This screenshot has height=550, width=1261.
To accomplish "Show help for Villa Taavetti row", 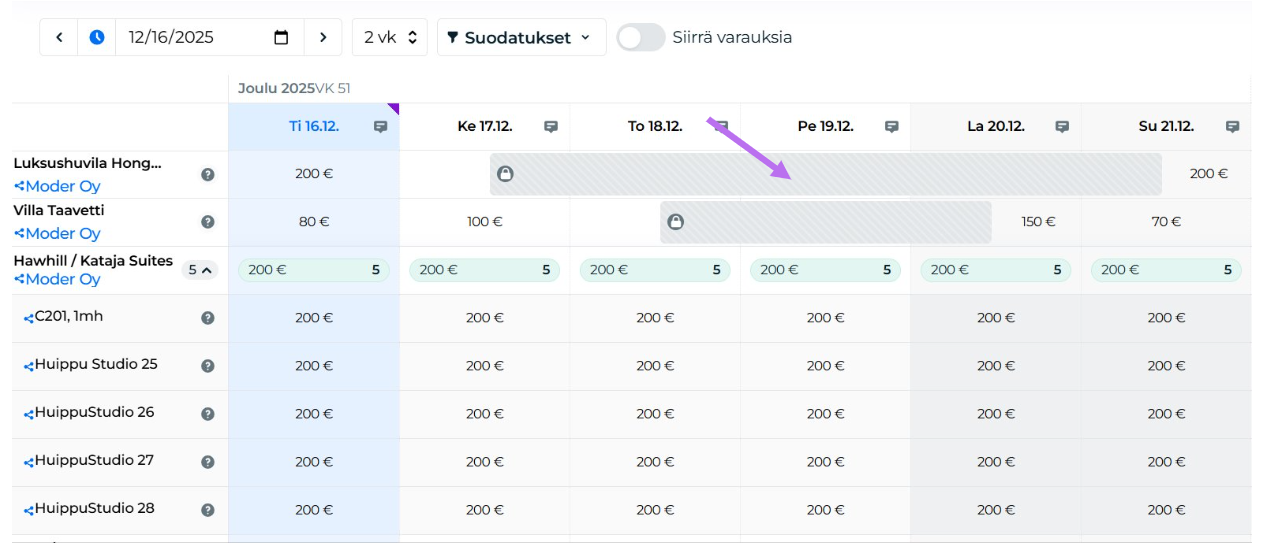I will (x=208, y=222).
